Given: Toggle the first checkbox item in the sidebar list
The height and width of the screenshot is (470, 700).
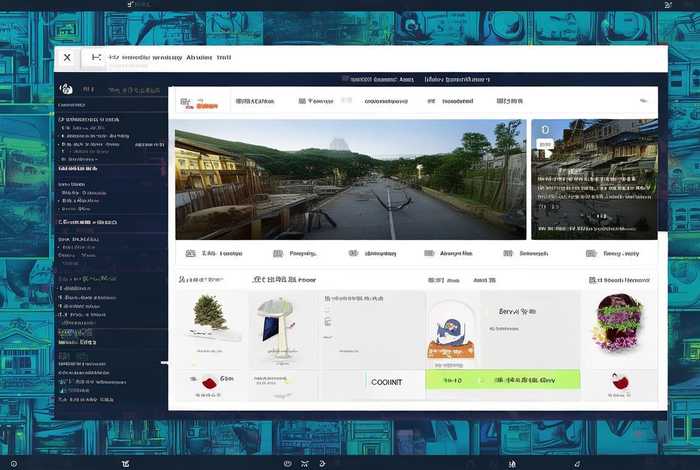Looking at the screenshot, I should [64, 129].
